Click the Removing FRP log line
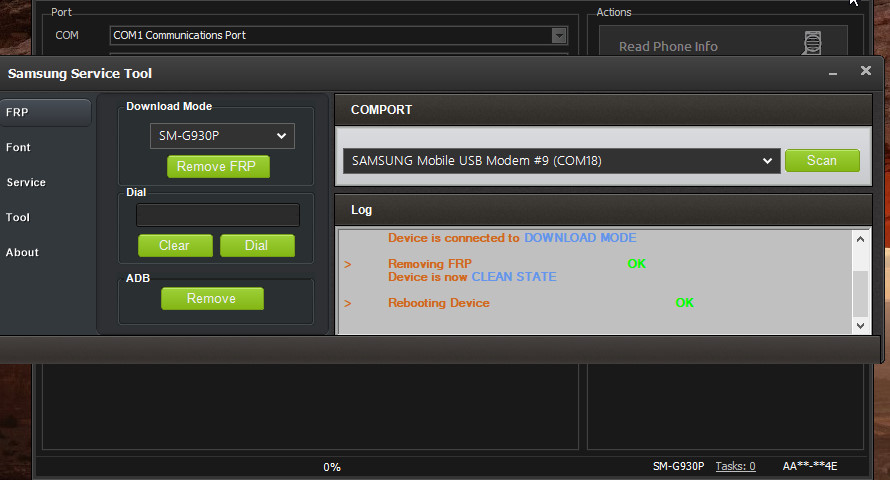 pos(430,264)
